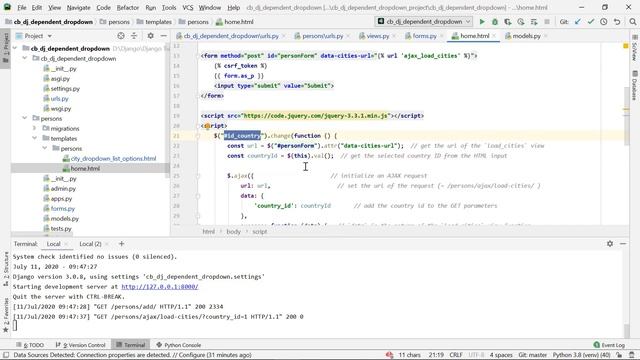Open the Refactor menu
The width and height of the screenshot is (640, 360).
[x=128, y=7]
